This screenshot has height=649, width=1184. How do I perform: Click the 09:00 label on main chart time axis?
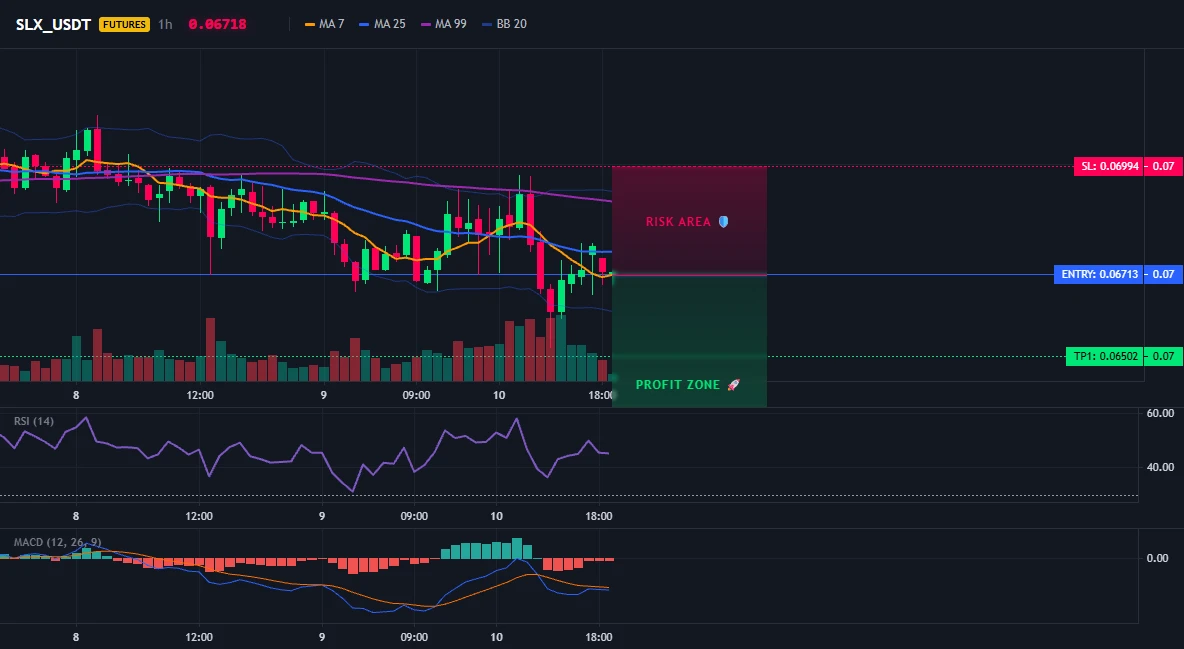(x=416, y=395)
